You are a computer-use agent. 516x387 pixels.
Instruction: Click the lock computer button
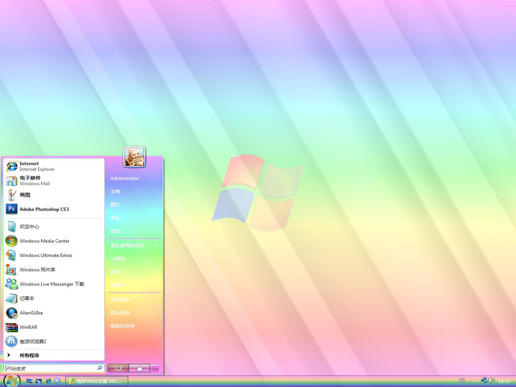pos(139,368)
